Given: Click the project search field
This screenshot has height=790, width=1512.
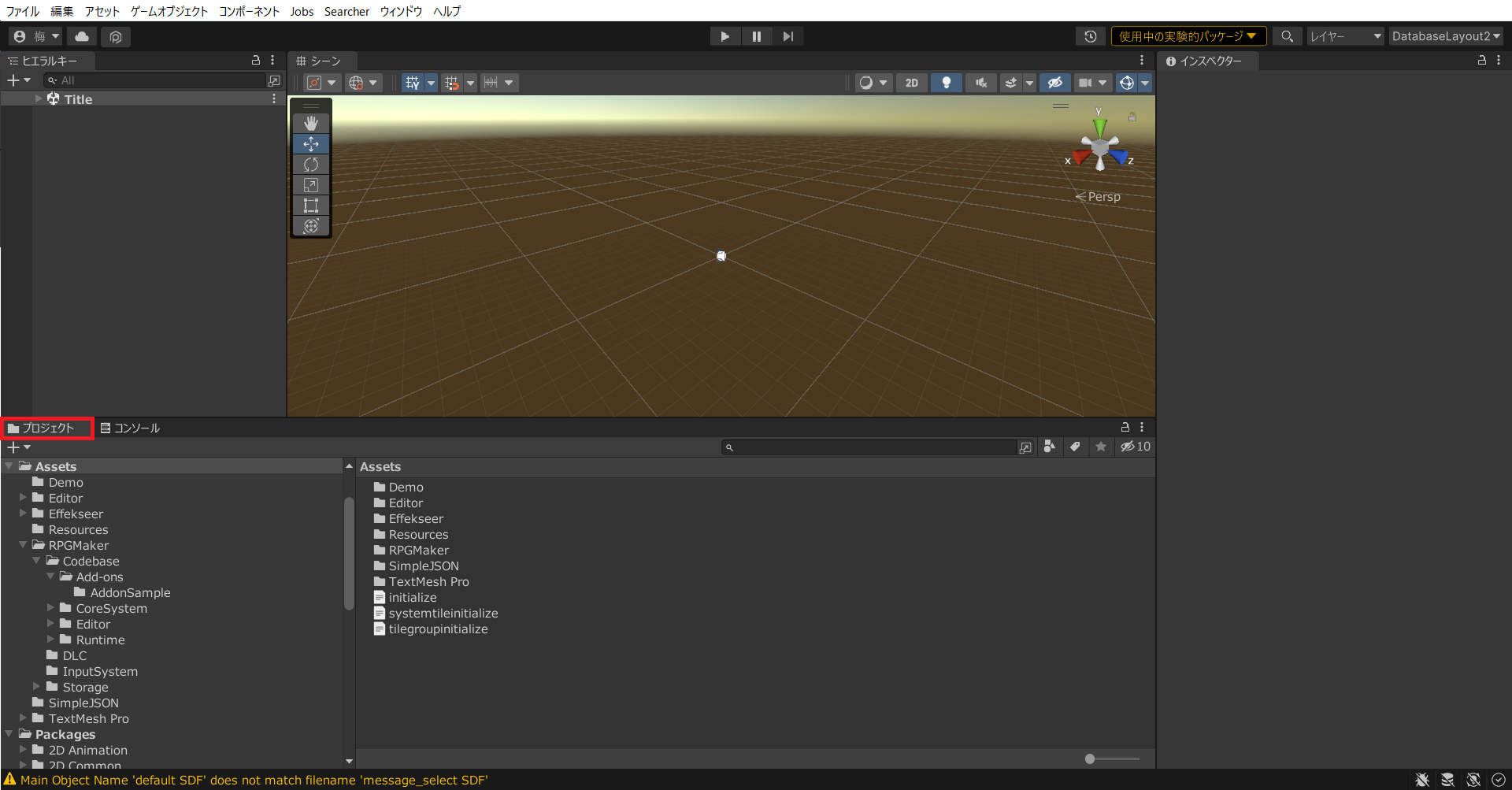Looking at the screenshot, I should 874,447.
